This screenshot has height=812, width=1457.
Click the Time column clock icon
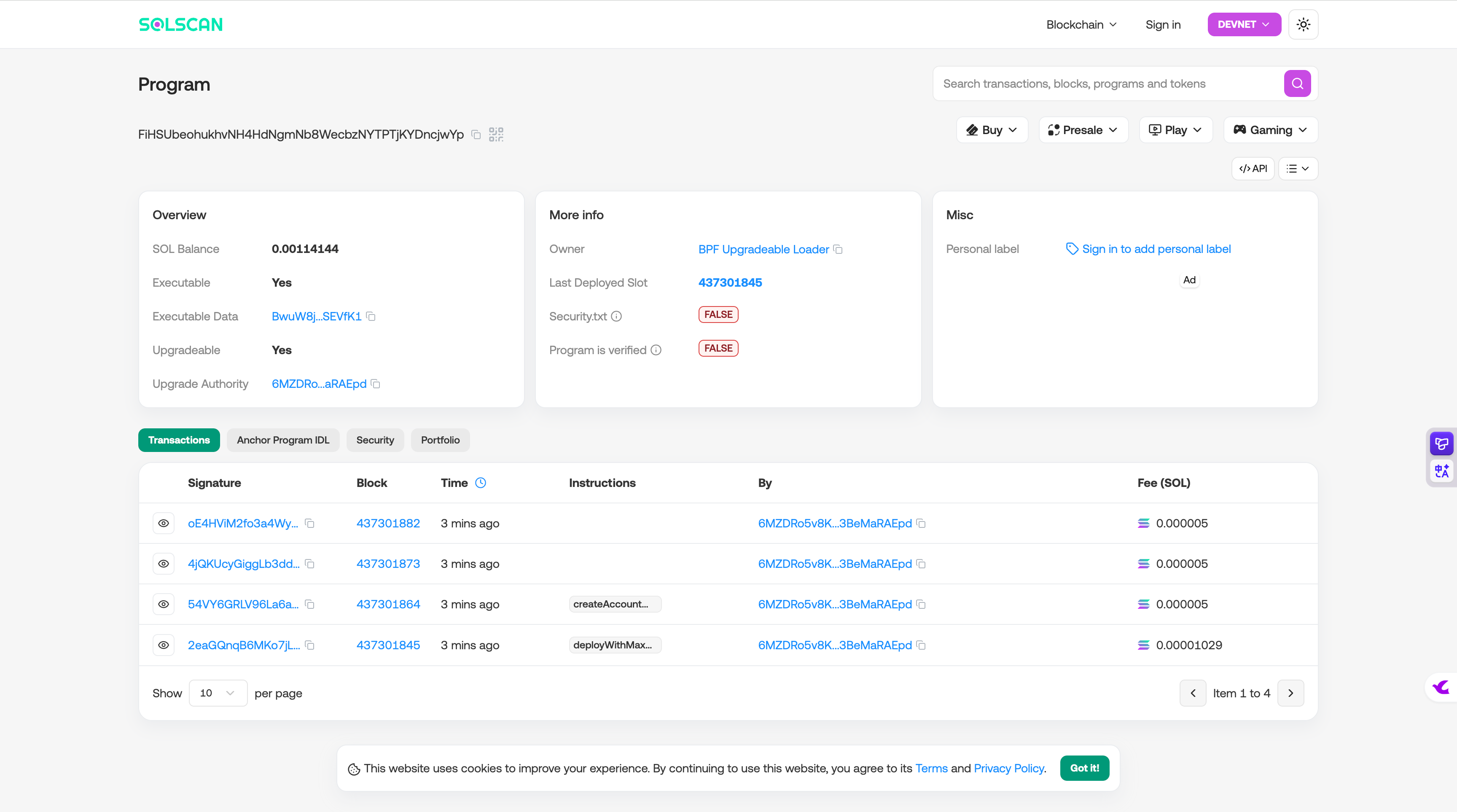480,483
